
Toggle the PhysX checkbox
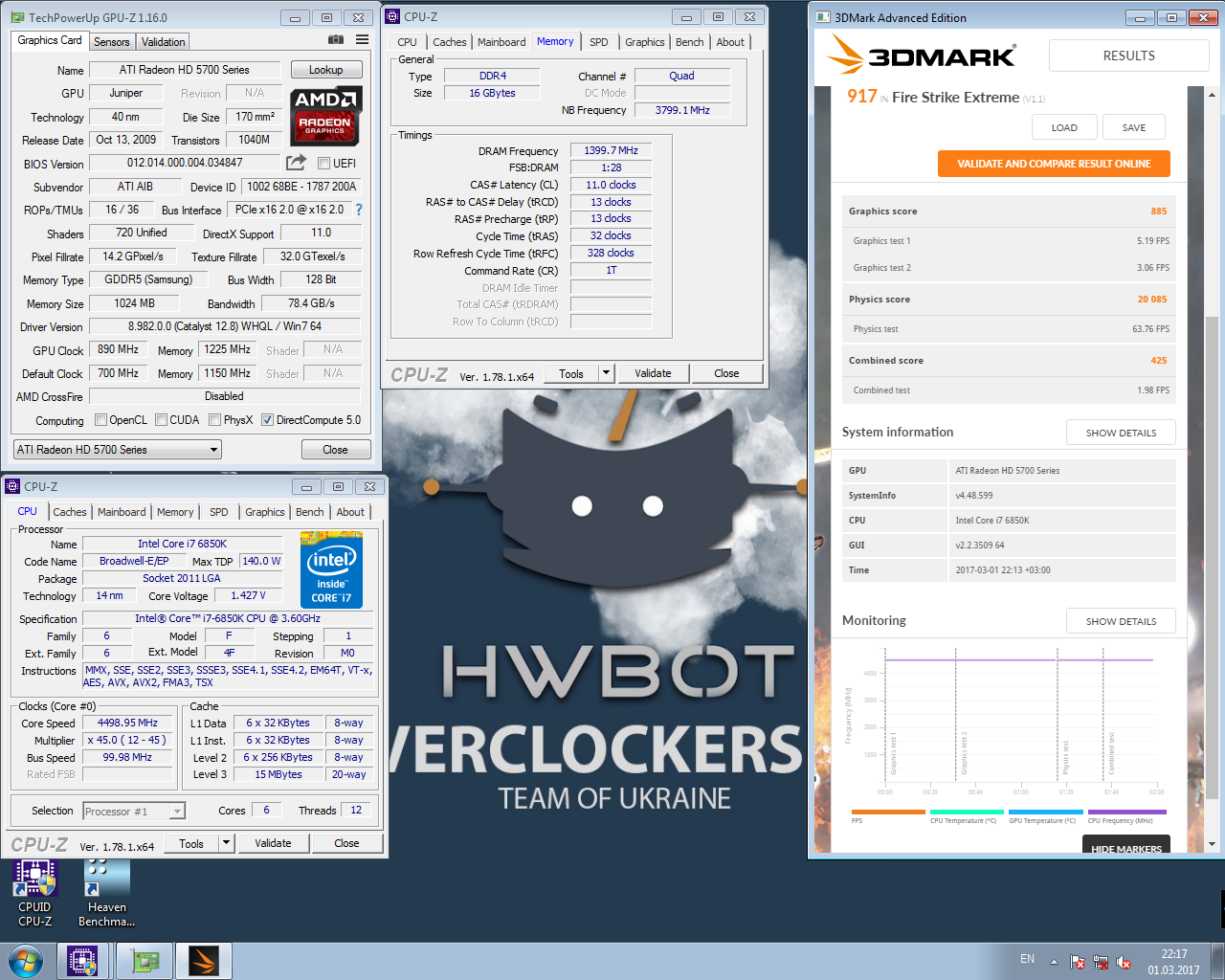(214, 420)
